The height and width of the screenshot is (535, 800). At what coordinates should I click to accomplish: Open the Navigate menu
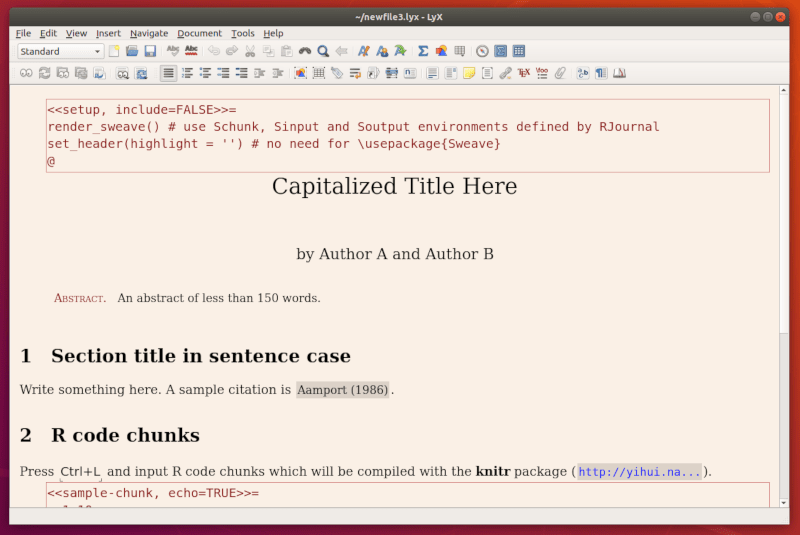click(149, 33)
